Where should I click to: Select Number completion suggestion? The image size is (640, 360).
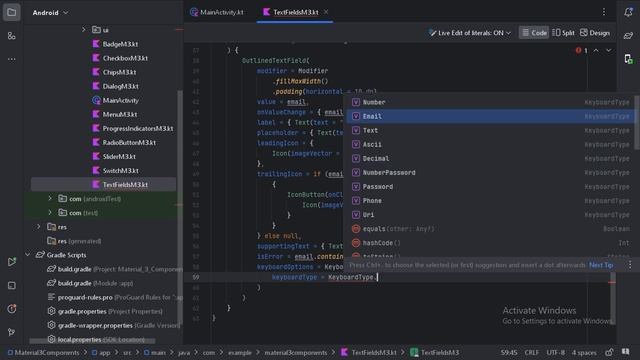pos(490,102)
